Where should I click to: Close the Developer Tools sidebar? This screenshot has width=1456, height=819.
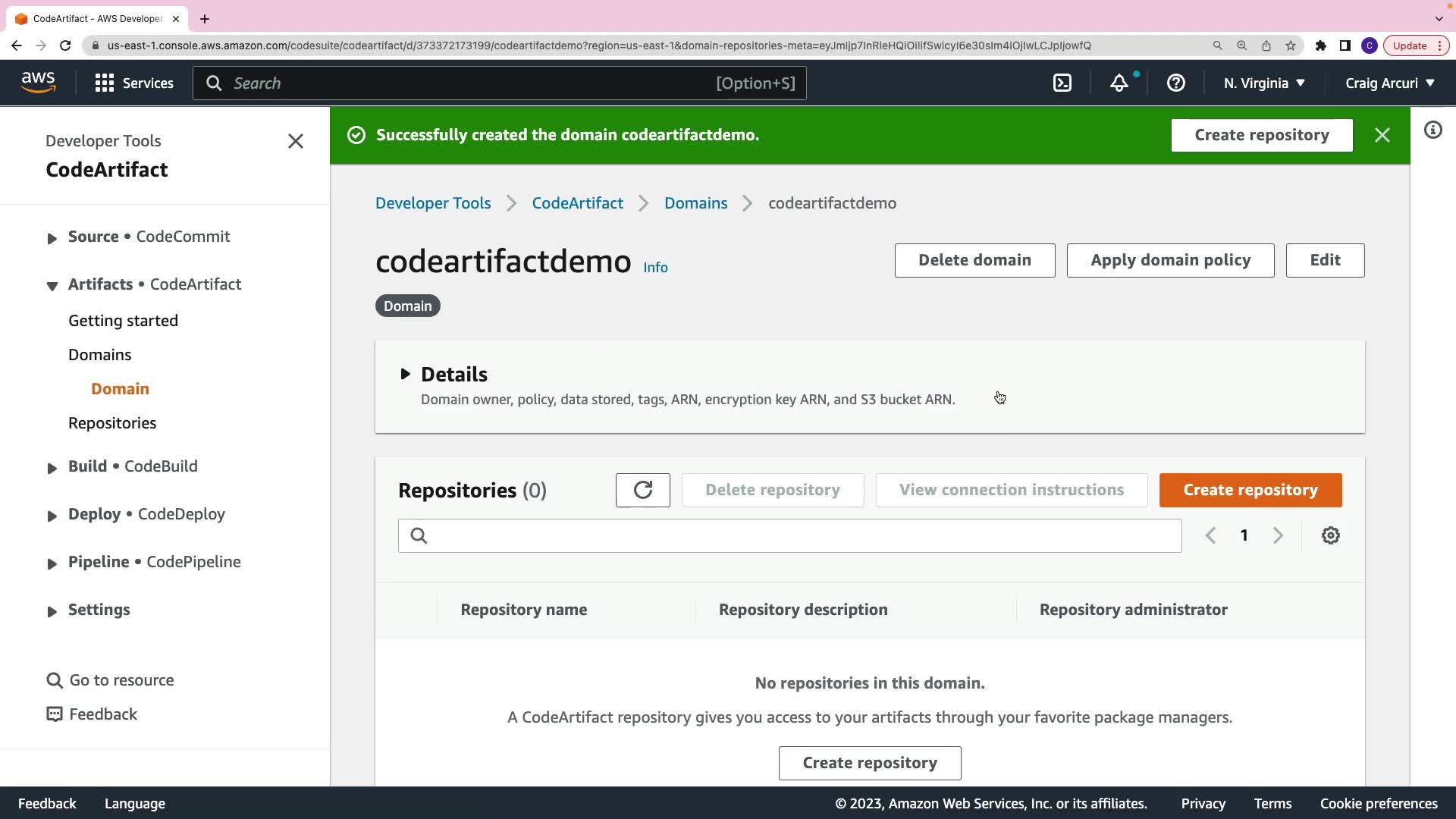295,141
